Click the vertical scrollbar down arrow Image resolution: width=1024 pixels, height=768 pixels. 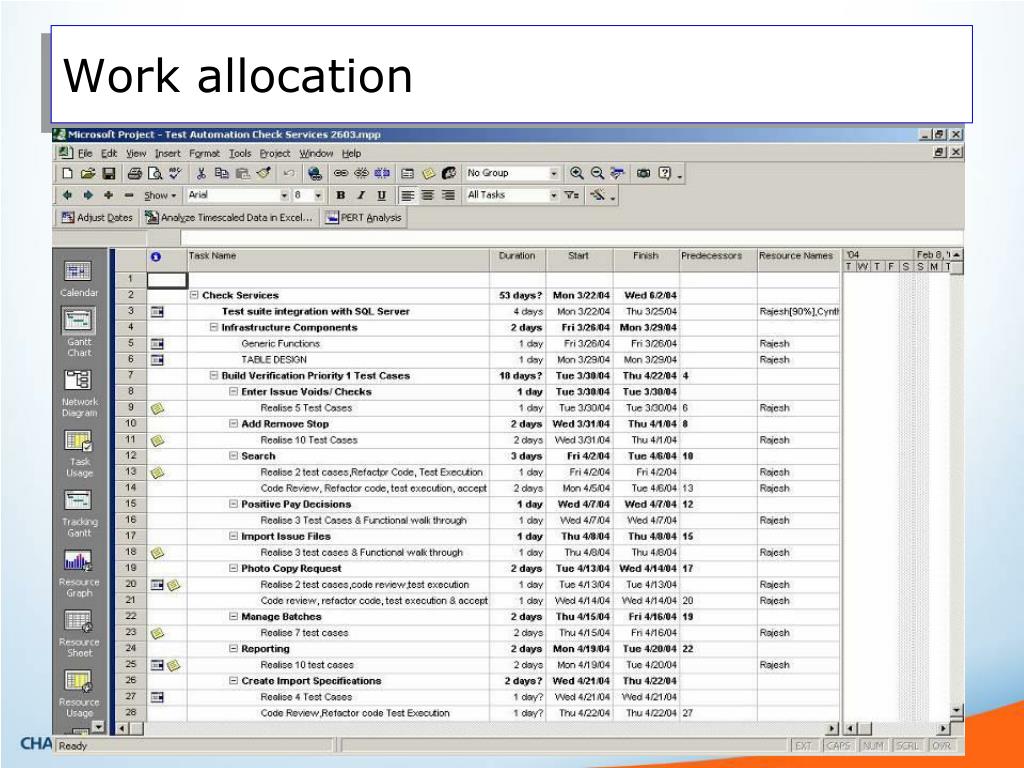pos(956,711)
